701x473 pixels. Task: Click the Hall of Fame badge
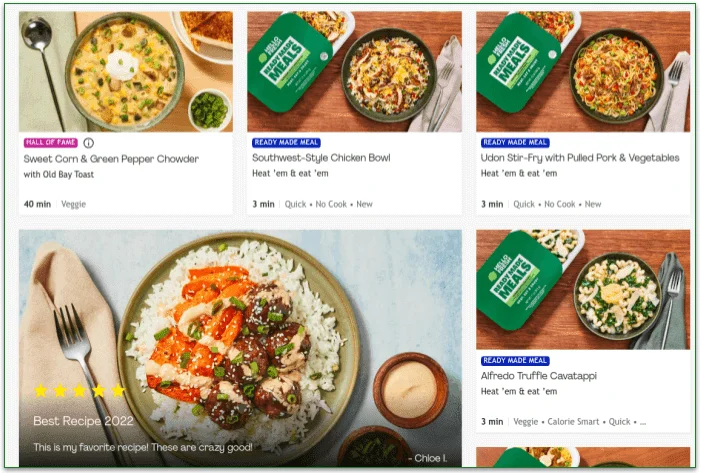[x=50, y=143]
